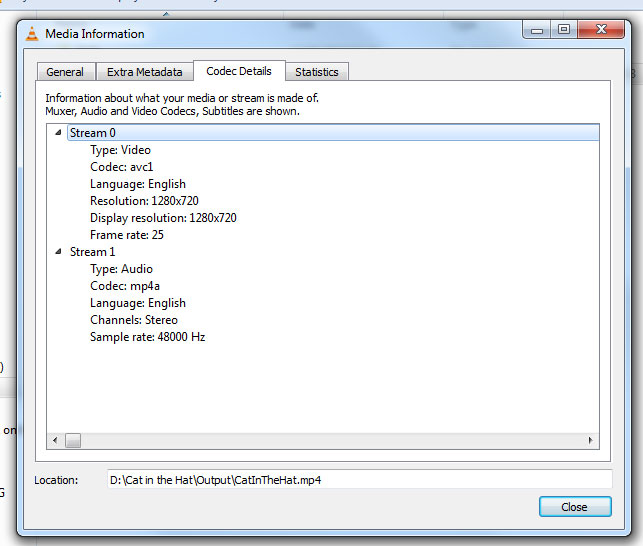The height and width of the screenshot is (546, 643).
Task: Select the Codec Details tab
Action: (x=239, y=71)
